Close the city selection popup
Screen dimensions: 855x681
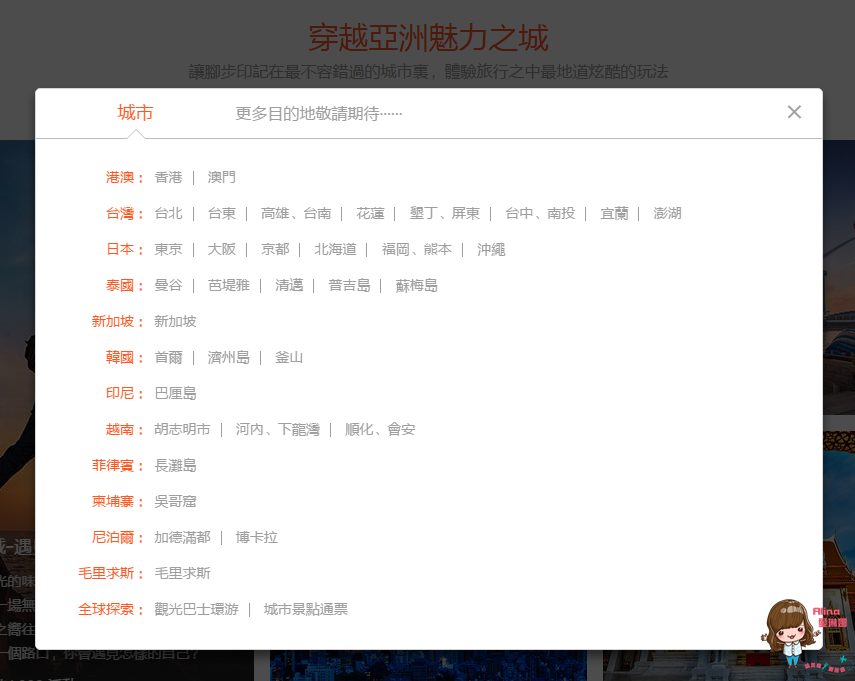(x=794, y=112)
